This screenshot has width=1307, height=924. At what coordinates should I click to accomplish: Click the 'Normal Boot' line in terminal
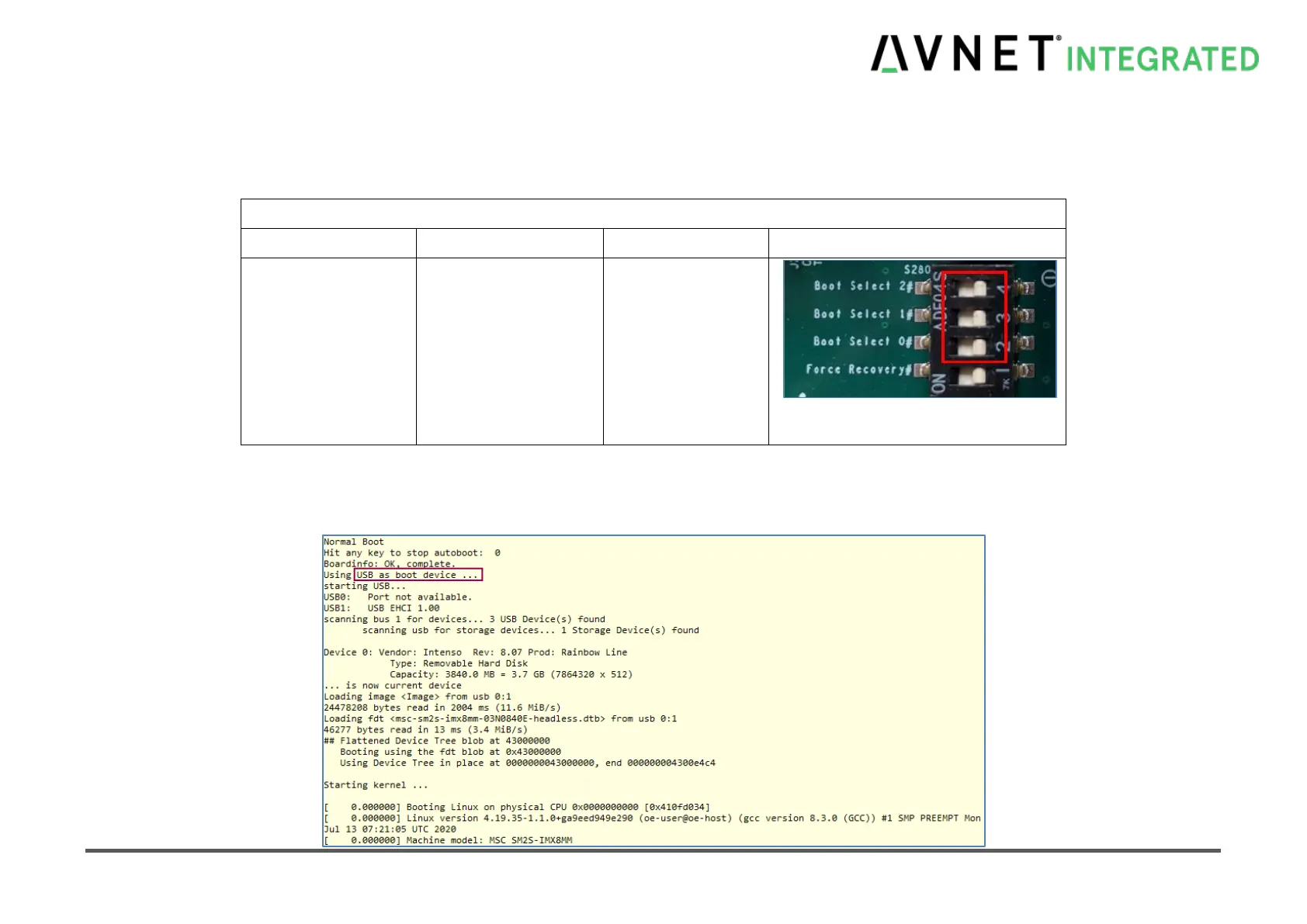tap(354, 542)
